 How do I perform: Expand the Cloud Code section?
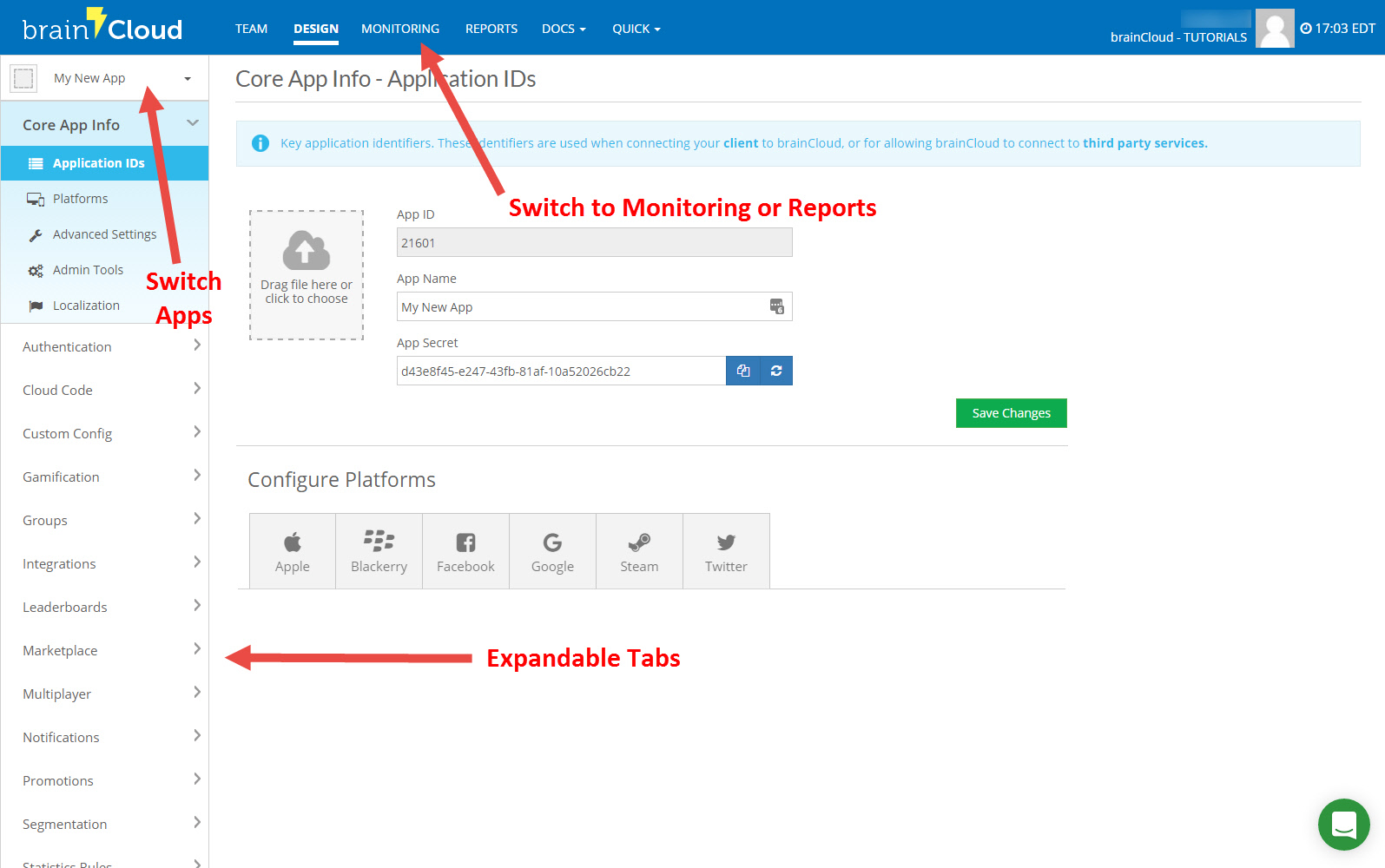(x=104, y=390)
